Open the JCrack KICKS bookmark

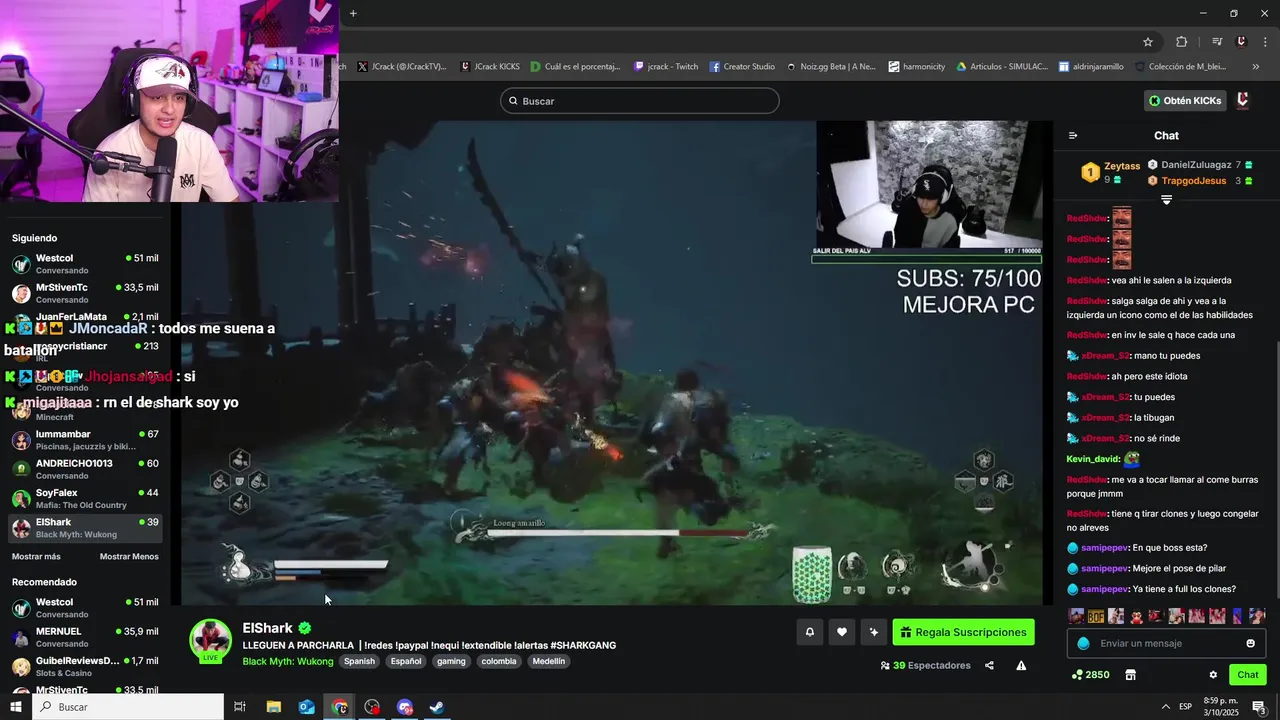coord(491,67)
